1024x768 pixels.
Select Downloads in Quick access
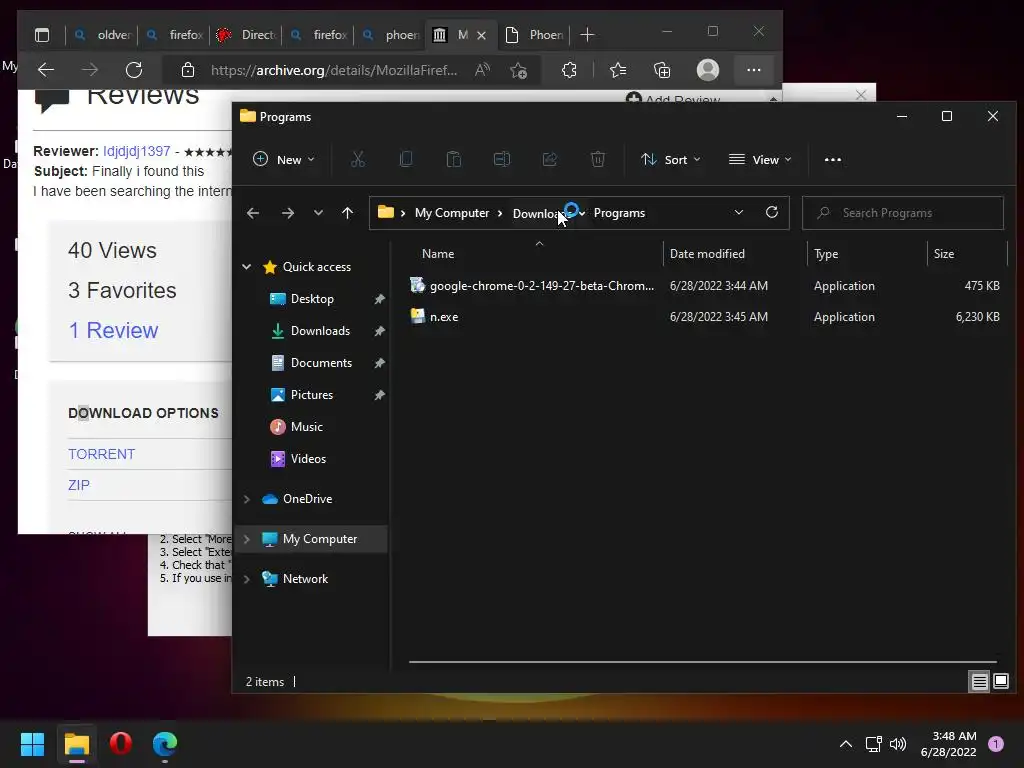(320, 330)
